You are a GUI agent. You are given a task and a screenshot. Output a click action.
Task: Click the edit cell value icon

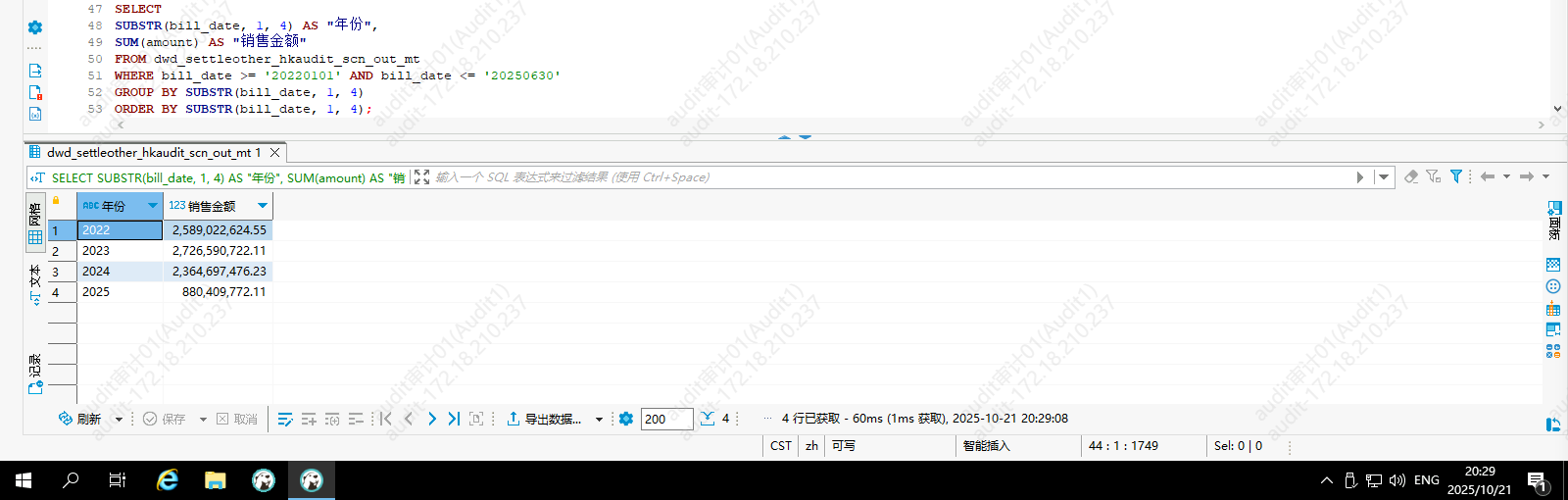click(285, 419)
